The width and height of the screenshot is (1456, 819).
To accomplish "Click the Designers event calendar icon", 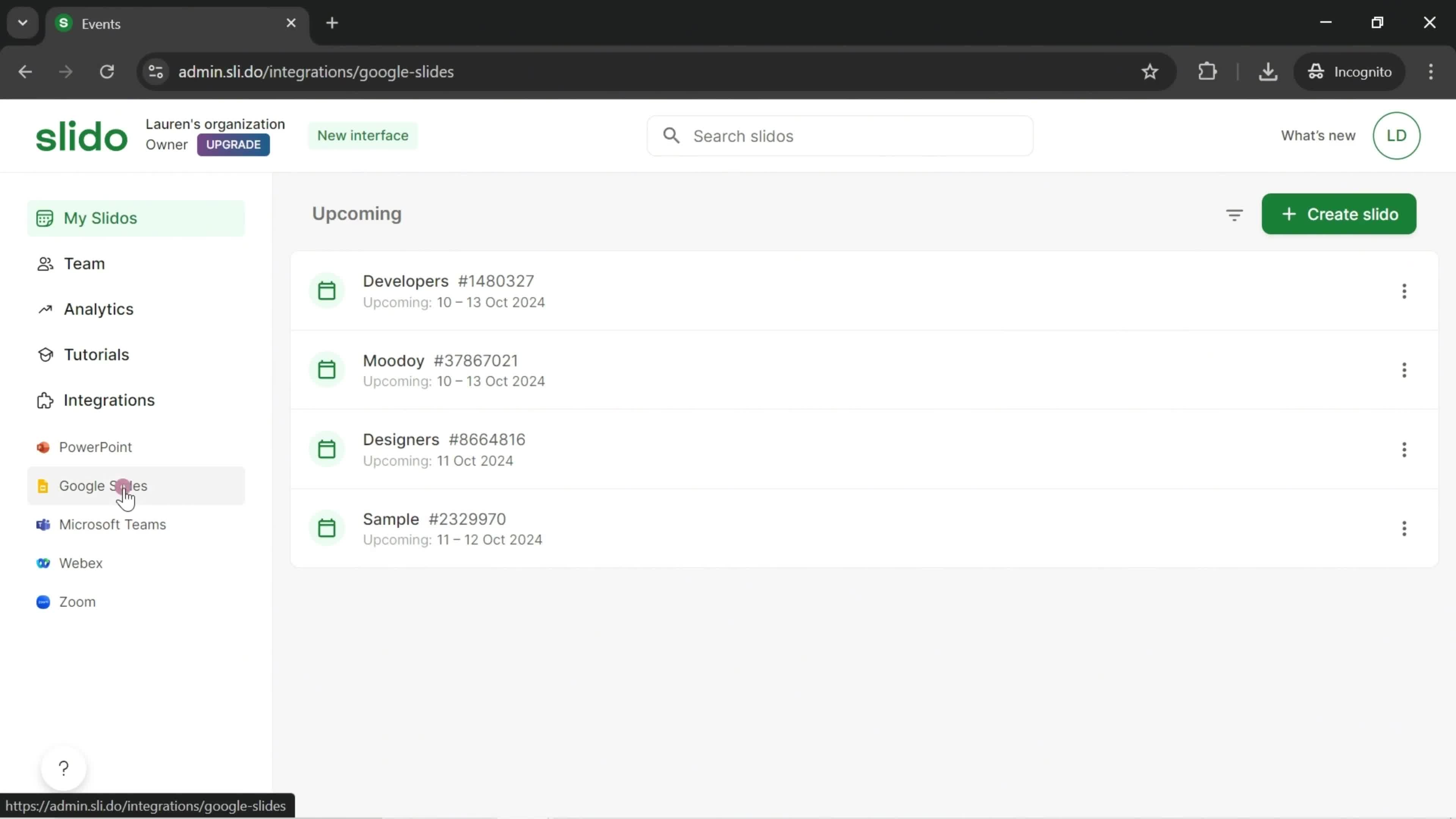I will pyautogui.click(x=326, y=449).
